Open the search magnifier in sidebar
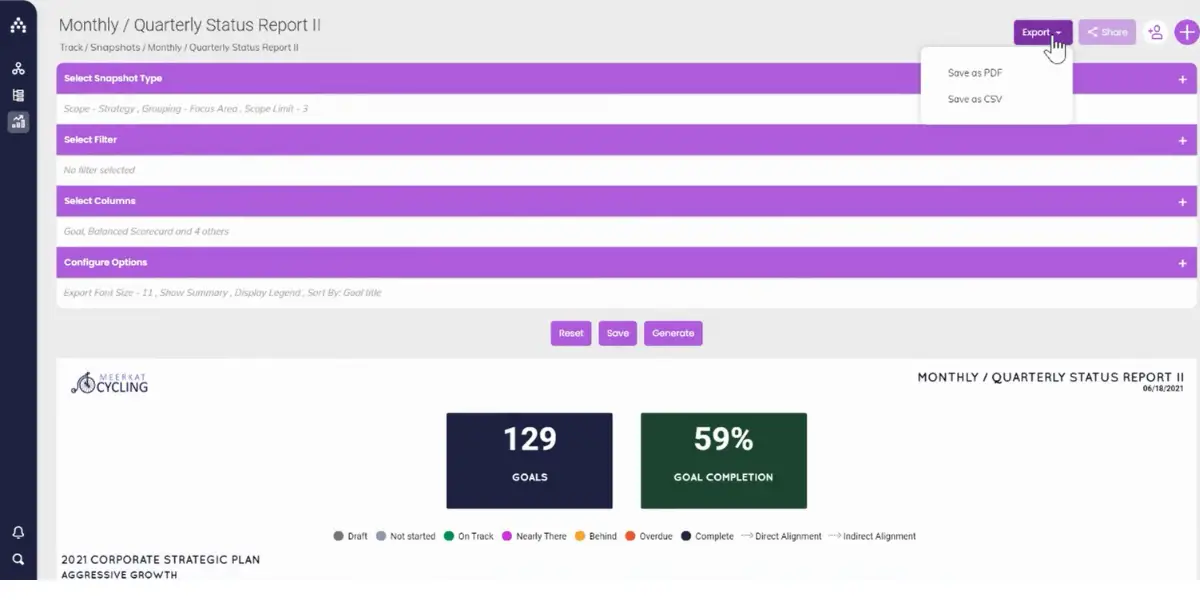This screenshot has height=600, width=1200. [x=18, y=560]
